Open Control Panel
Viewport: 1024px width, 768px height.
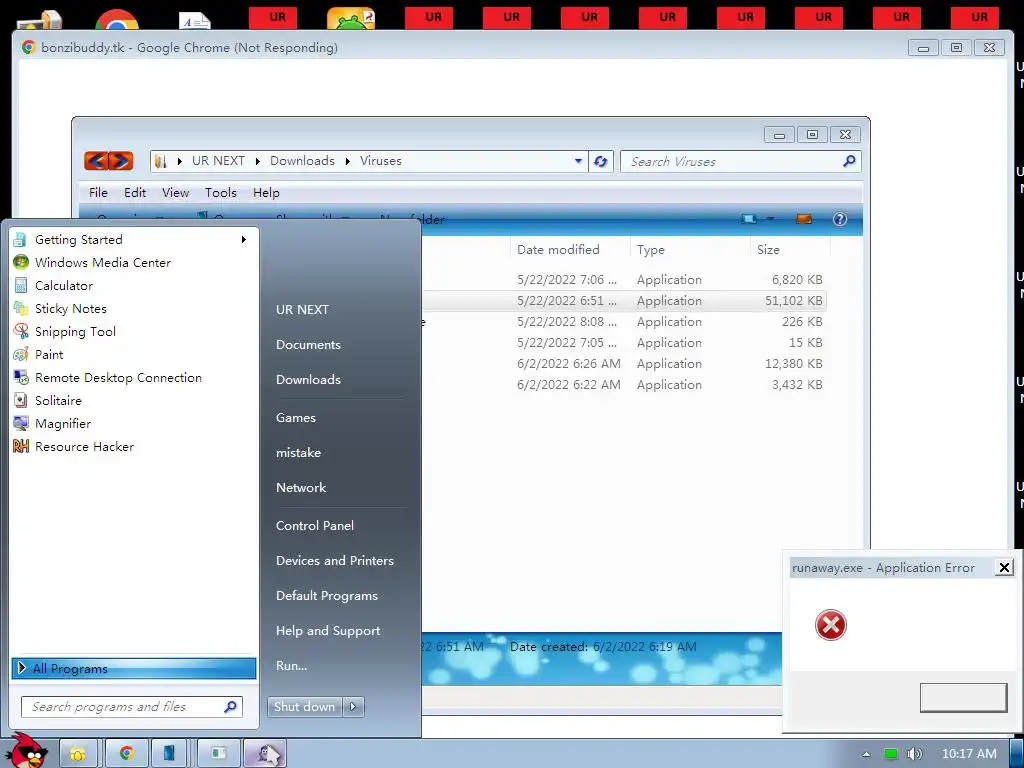[x=315, y=526]
